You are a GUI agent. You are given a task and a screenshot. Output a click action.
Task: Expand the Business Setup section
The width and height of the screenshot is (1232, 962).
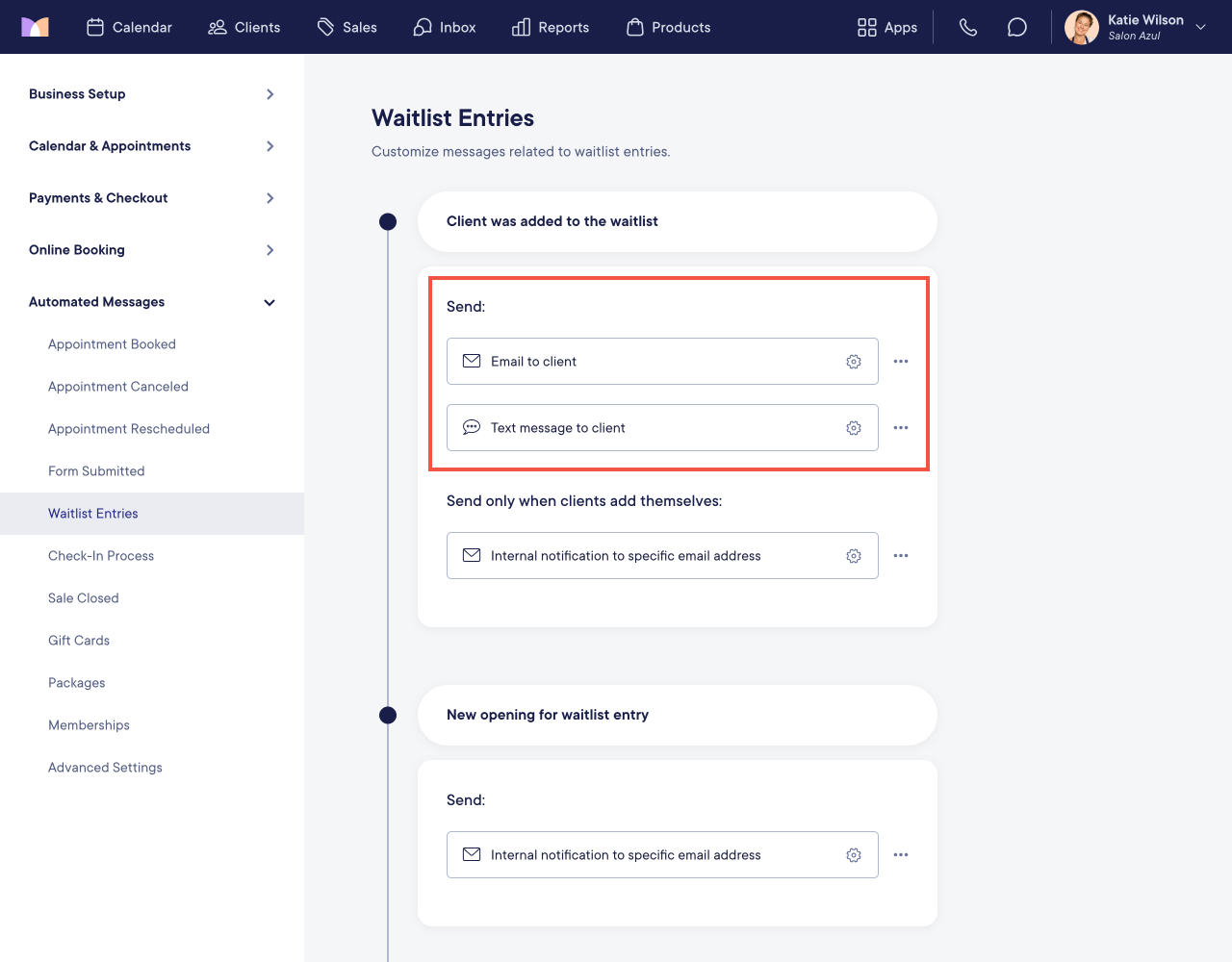[152, 94]
